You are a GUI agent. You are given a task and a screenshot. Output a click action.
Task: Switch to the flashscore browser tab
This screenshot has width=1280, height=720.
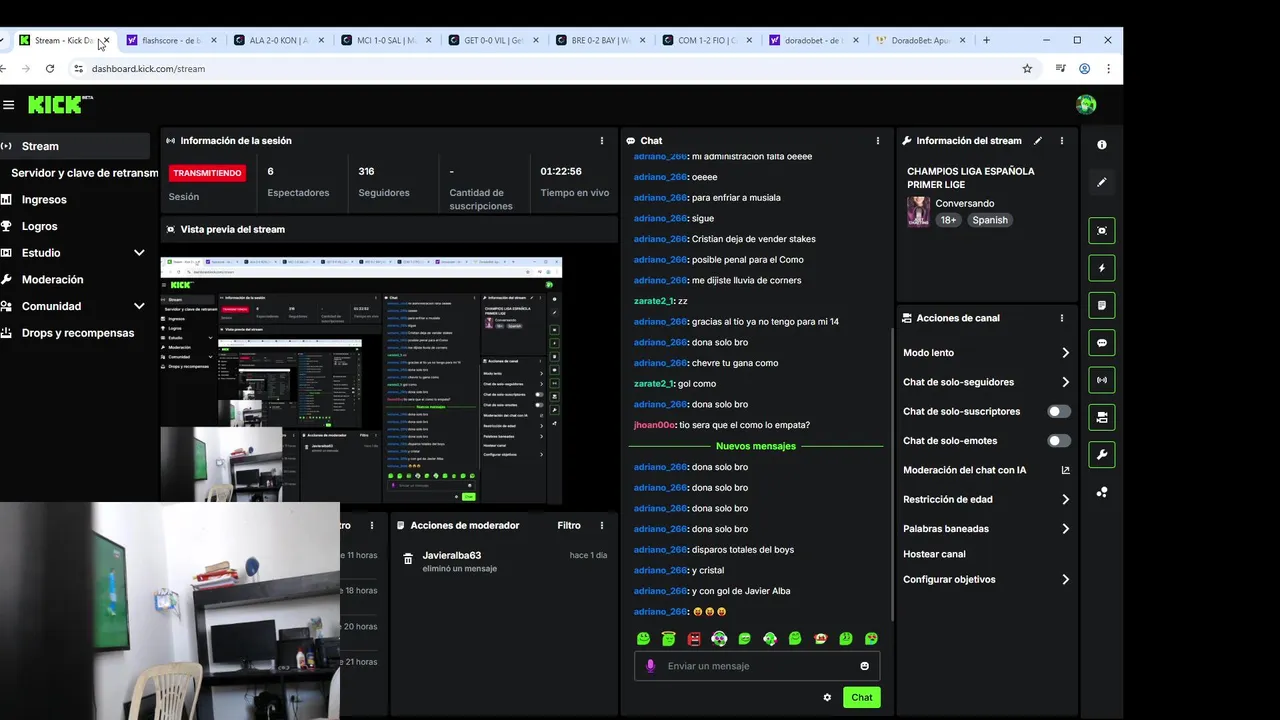pos(171,40)
